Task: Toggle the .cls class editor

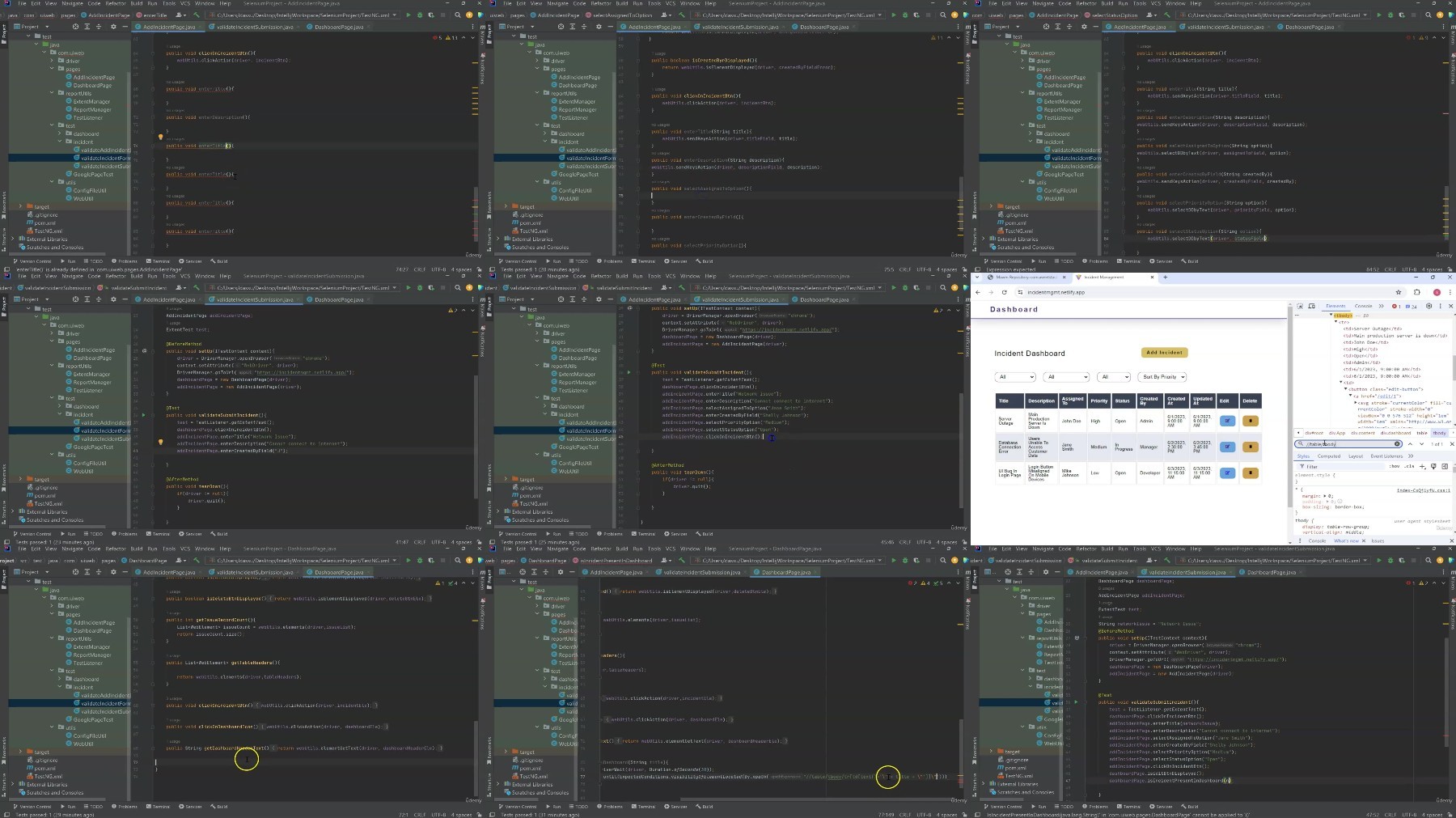Action: (1409, 467)
